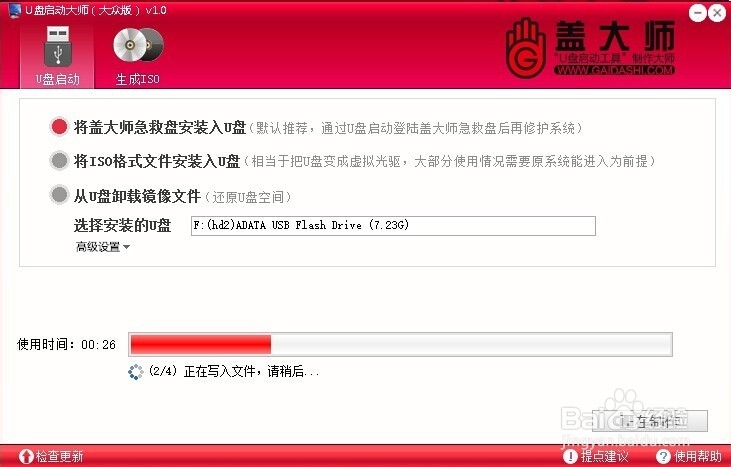Click the WWW.GAIDASHI.COM website text

pos(614,70)
